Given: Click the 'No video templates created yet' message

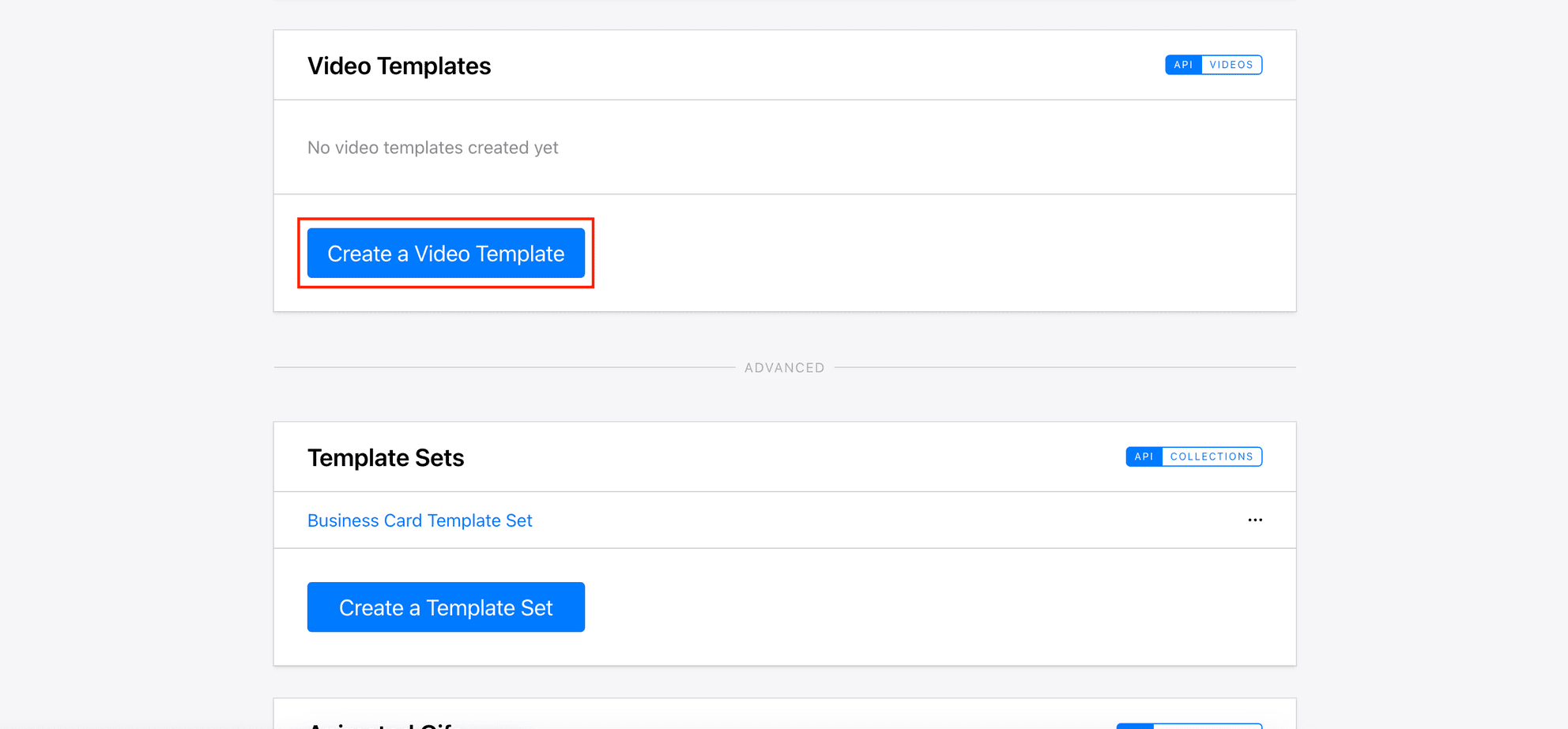Looking at the screenshot, I should [432, 147].
